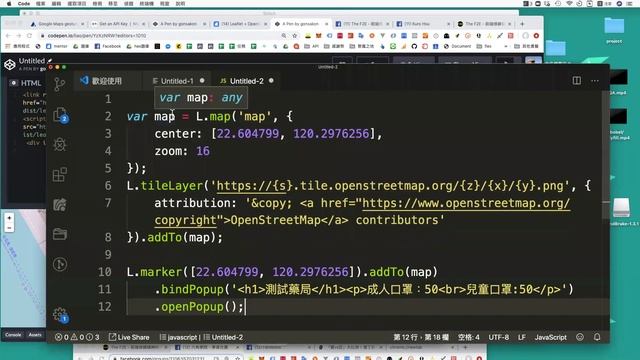640x360 pixels.
Task: Click UTF-8 encoding in status bar
Action: coord(499,337)
